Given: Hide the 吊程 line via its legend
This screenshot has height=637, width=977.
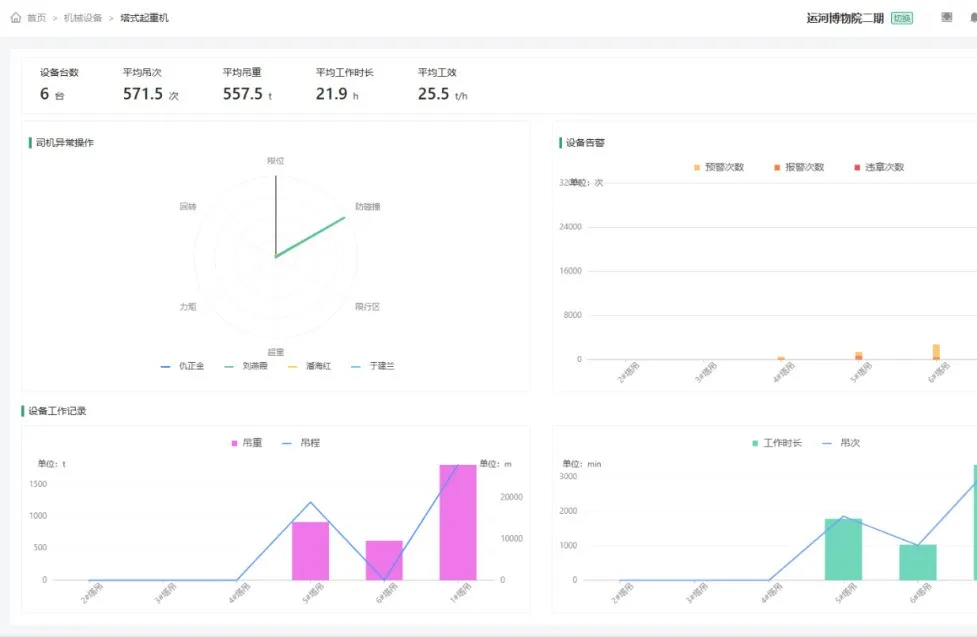Looking at the screenshot, I should [301, 443].
